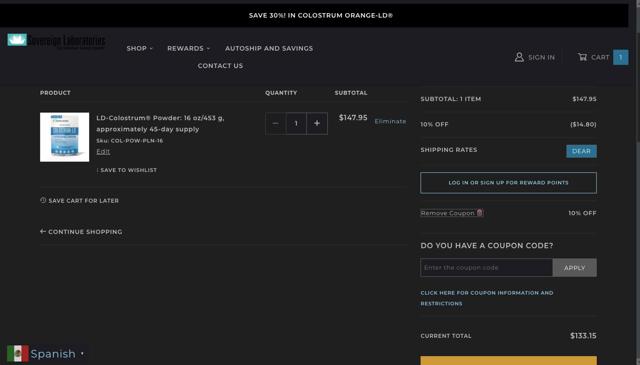
Task: Click the Apply coupon button
Action: click(575, 268)
